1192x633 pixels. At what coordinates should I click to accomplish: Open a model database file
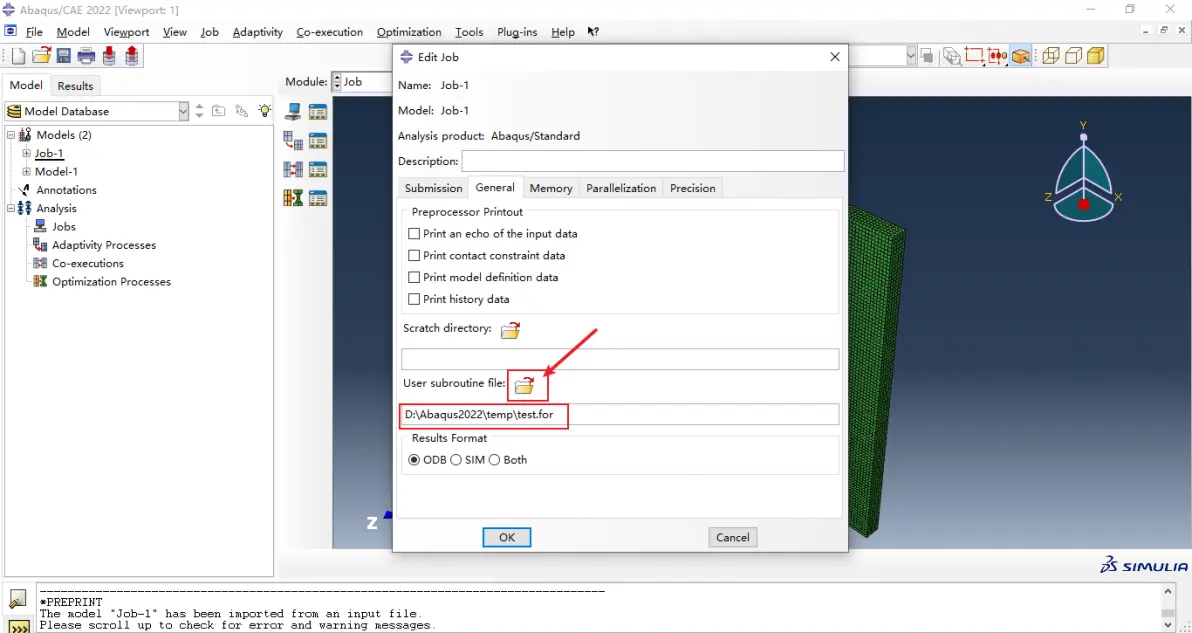41,55
